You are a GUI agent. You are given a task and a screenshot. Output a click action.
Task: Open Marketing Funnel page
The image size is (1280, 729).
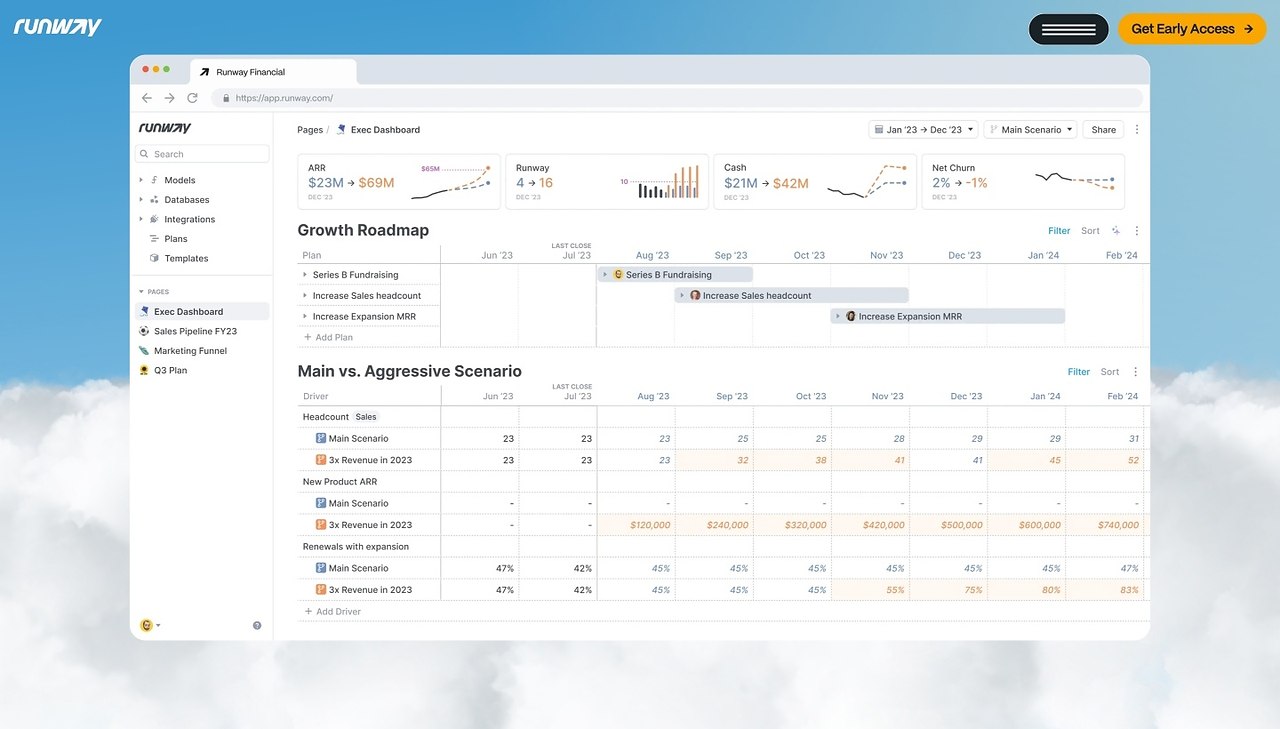pos(202,351)
